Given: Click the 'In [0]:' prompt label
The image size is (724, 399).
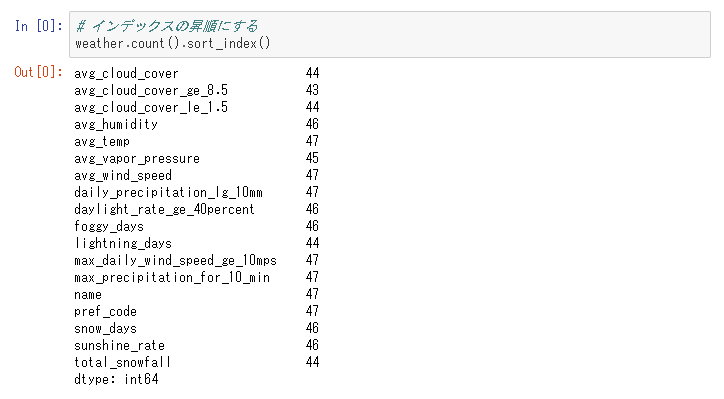Looking at the screenshot, I should pos(38,26).
